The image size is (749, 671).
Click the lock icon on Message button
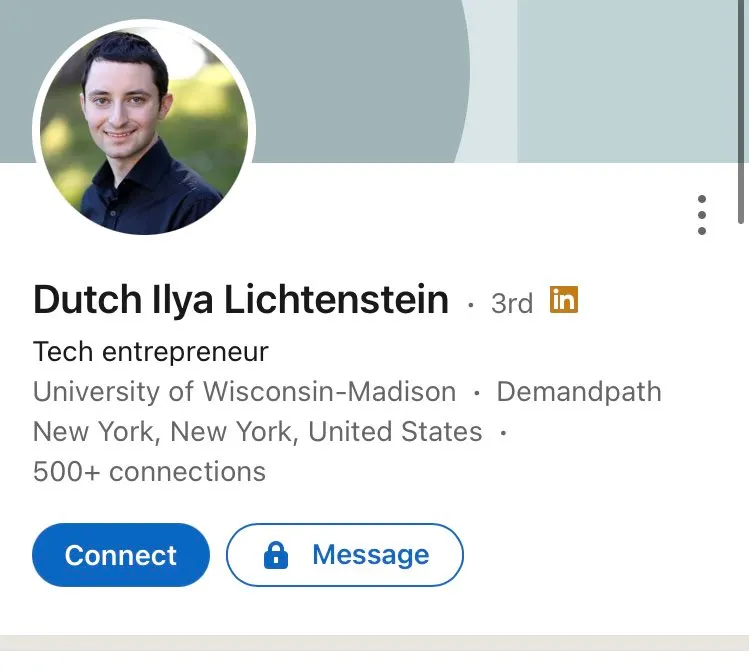pyautogui.click(x=276, y=555)
